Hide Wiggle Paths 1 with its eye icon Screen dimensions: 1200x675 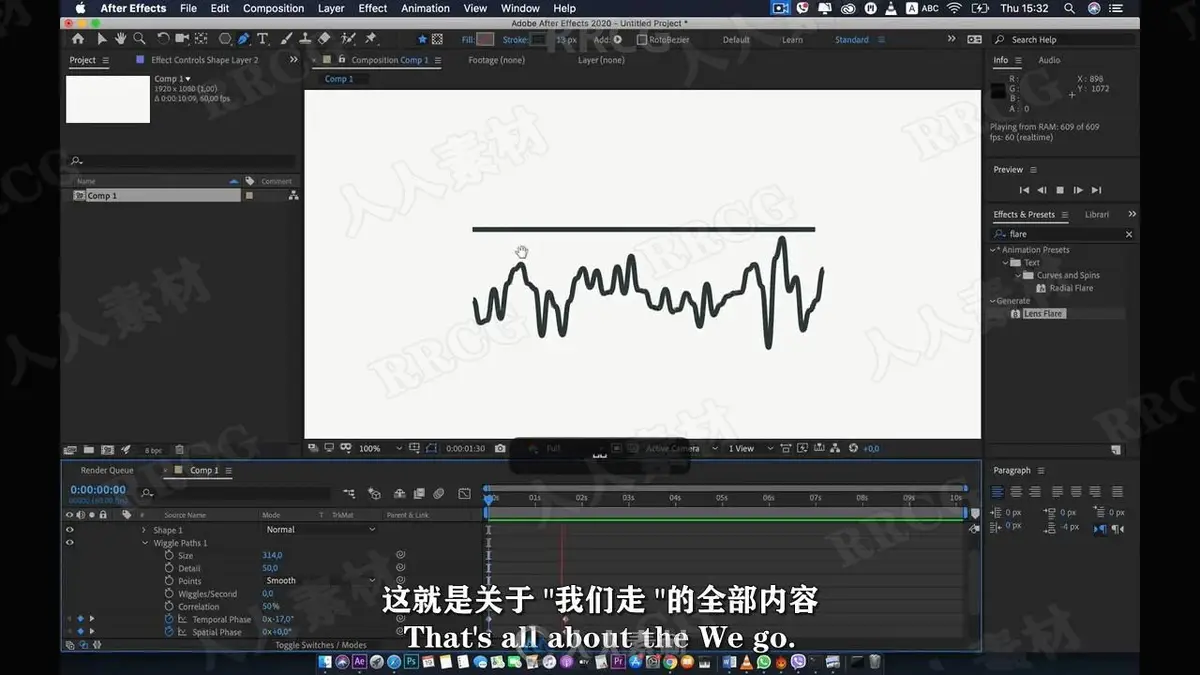(x=69, y=543)
